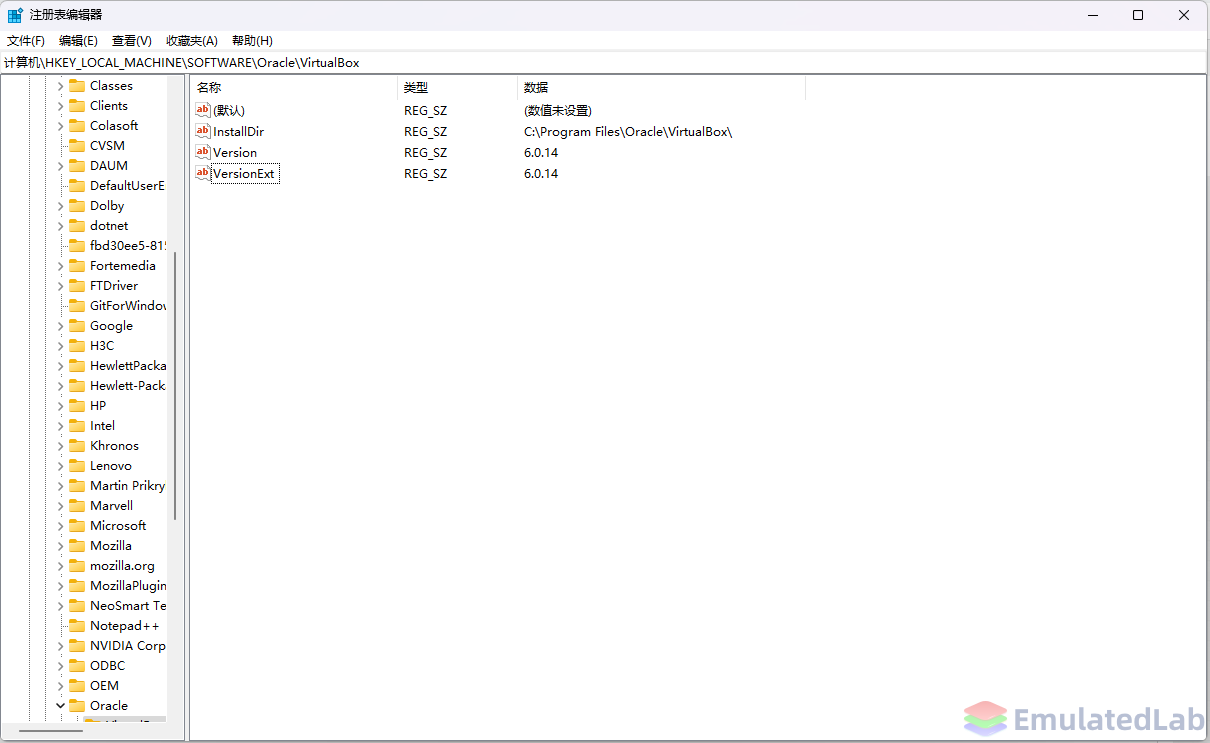This screenshot has height=743, width=1210.
Task: Click the Marvell key folder icon
Action: pyautogui.click(x=77, y=506)
